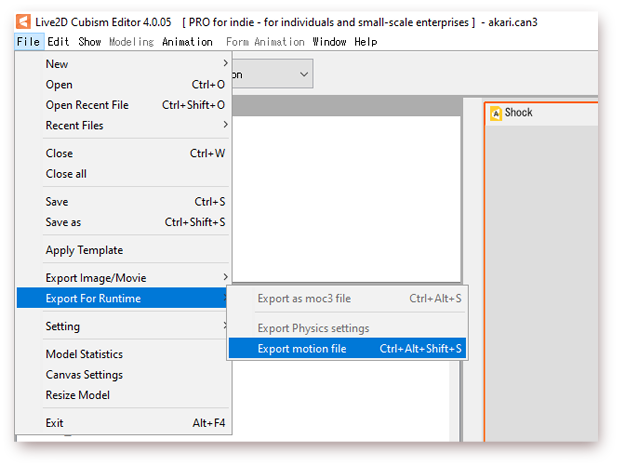The height and width of the screenshot is (463, 628).
Task: Open the Modeling menu
Action: [x=131, y=42]
